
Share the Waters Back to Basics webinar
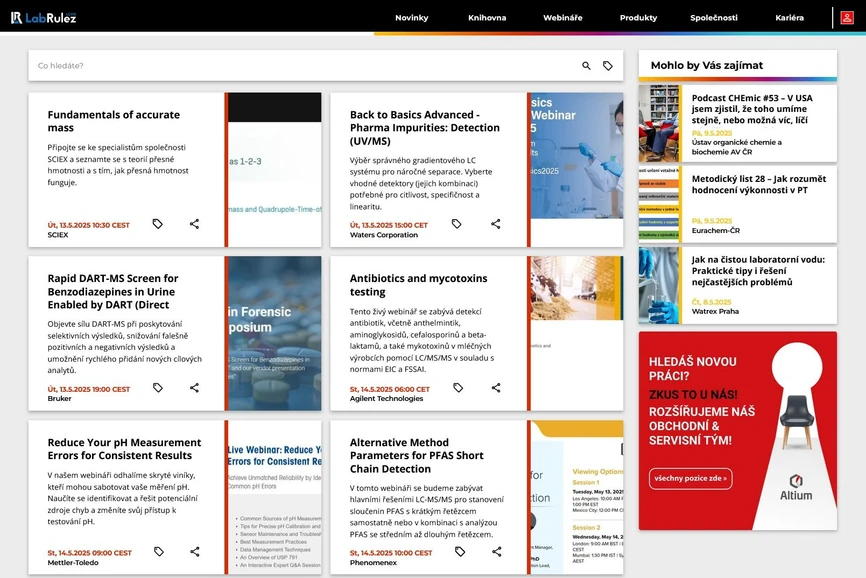point(495,224)
